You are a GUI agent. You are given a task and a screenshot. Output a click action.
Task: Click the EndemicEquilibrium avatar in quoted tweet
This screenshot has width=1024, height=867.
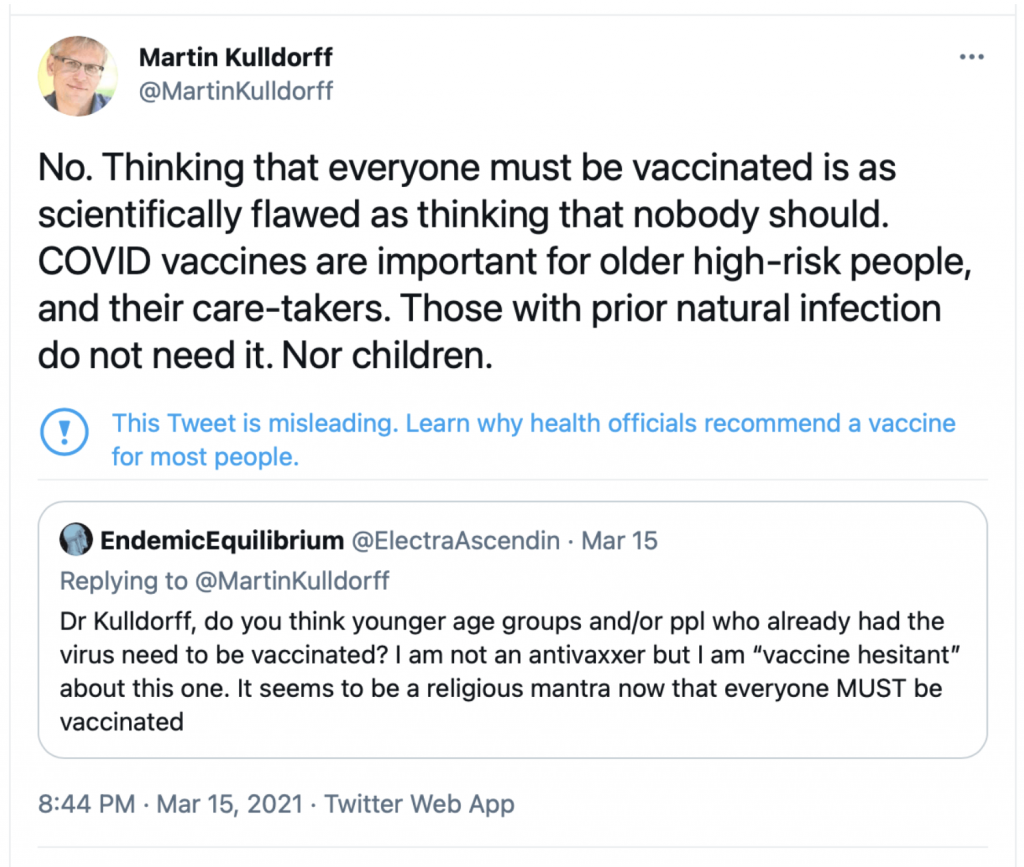point(75,541)
